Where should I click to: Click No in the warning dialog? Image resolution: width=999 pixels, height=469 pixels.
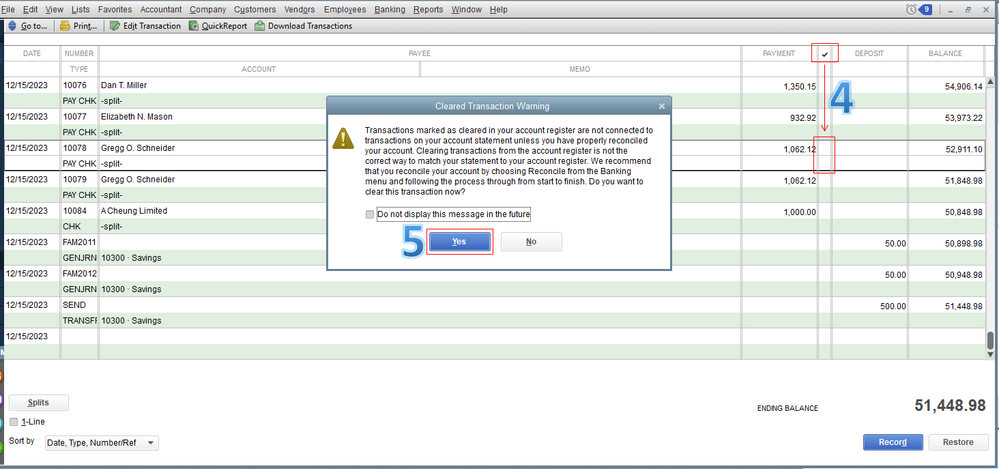coord(531,242)
